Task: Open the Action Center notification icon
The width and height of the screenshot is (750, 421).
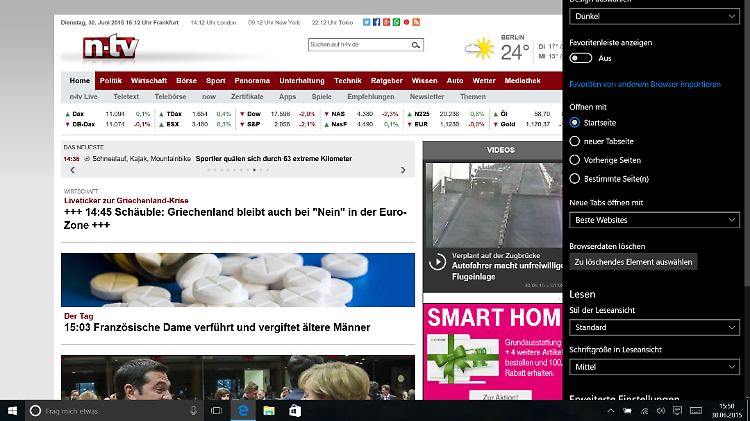Action: click(677, 410)
